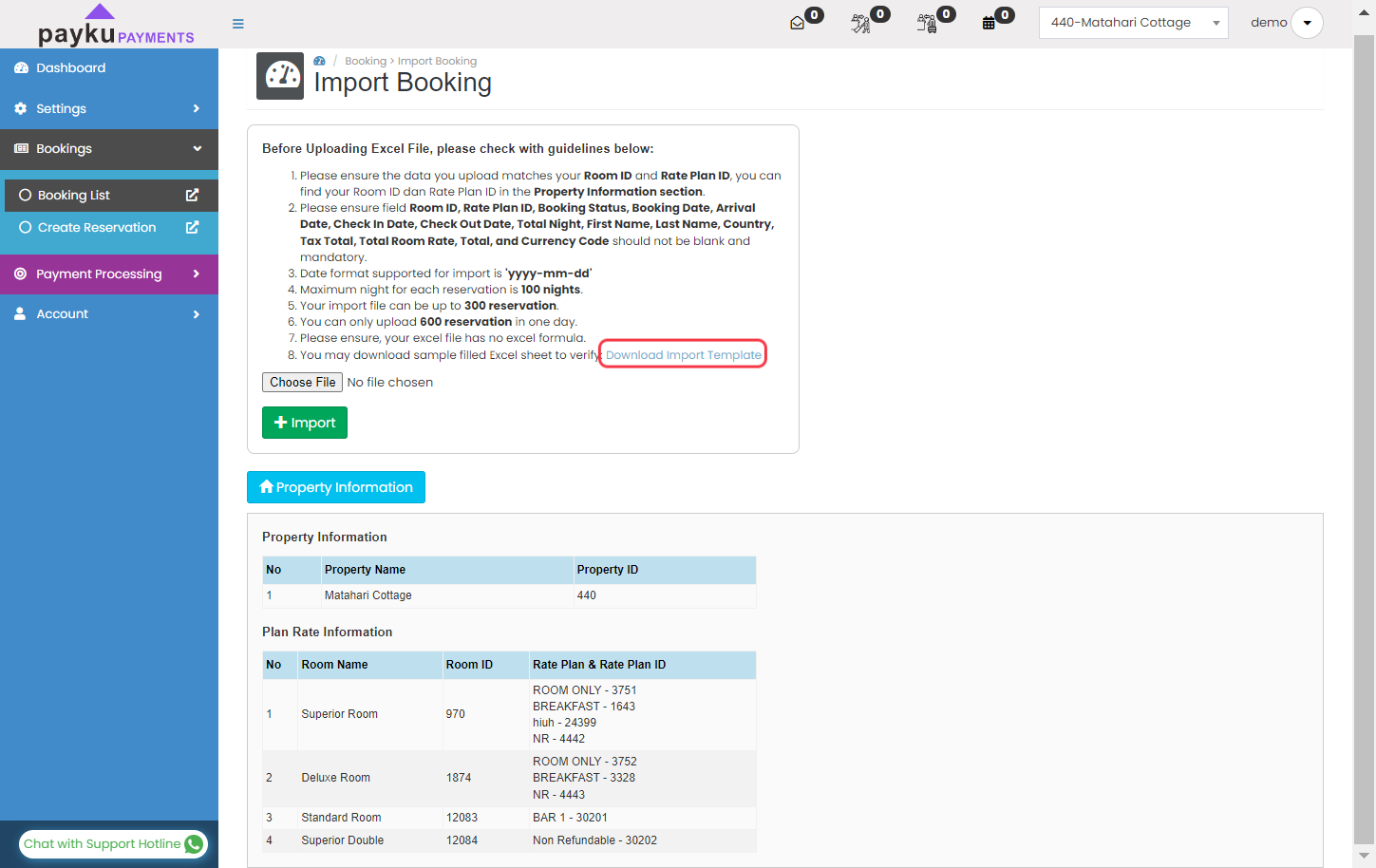The image size is (1376, 868).
Task: Click the Booking breadcrumb link
Action: click(366, 61)
